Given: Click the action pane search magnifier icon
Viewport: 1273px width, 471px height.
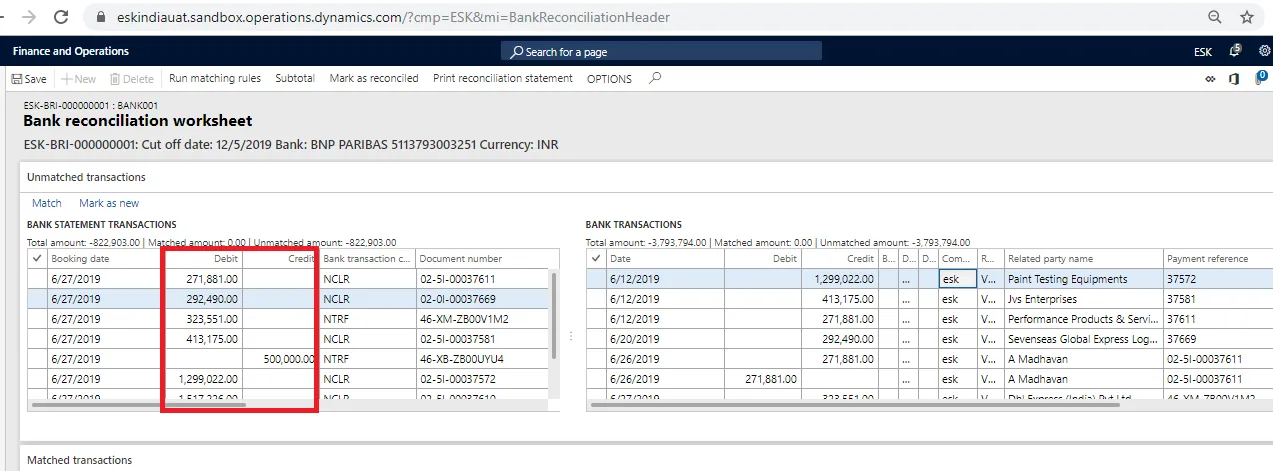Looking at the screenshot, I should (x=655, y=78).
